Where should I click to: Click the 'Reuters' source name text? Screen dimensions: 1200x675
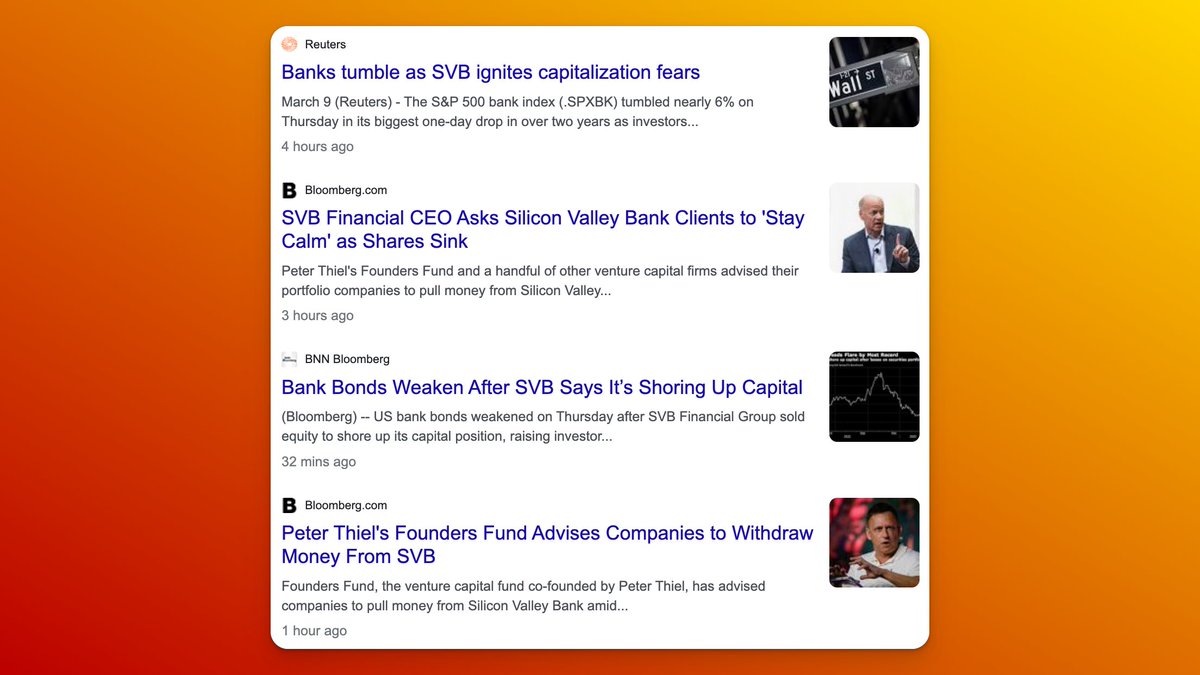pyautogui.click(x=325, y=45)
